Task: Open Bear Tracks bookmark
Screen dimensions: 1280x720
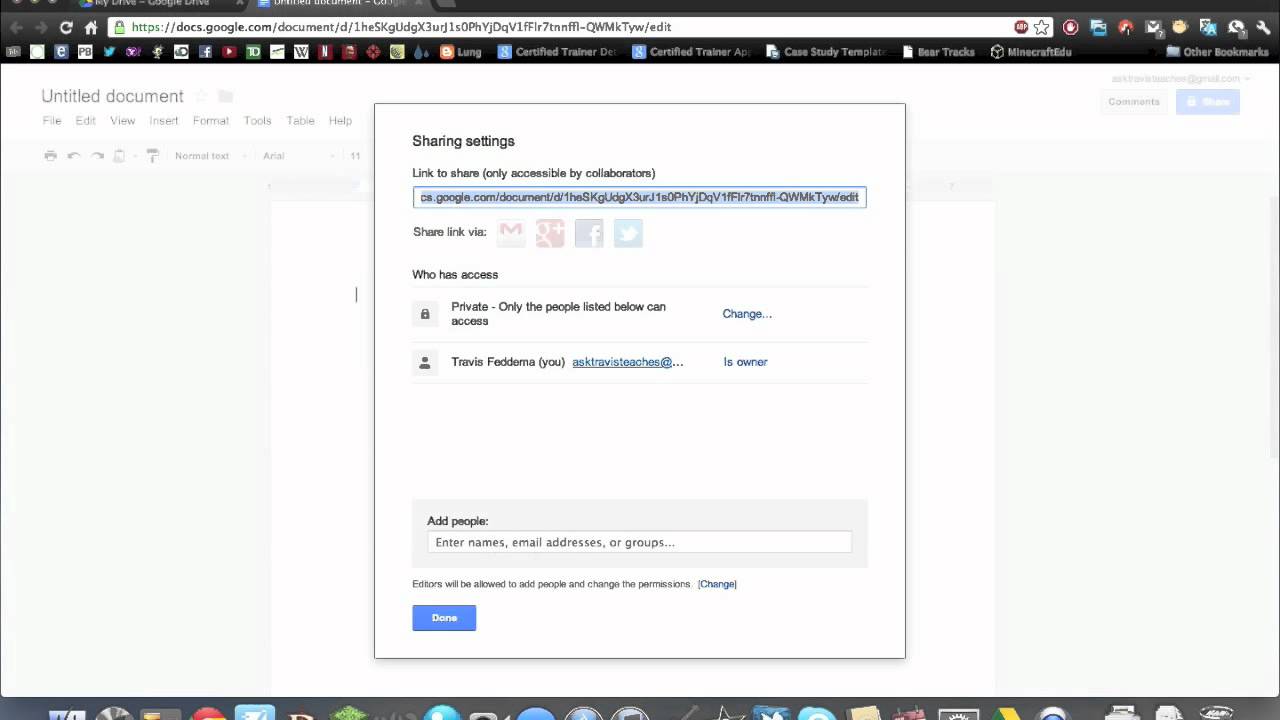Action: click(938, 51)
